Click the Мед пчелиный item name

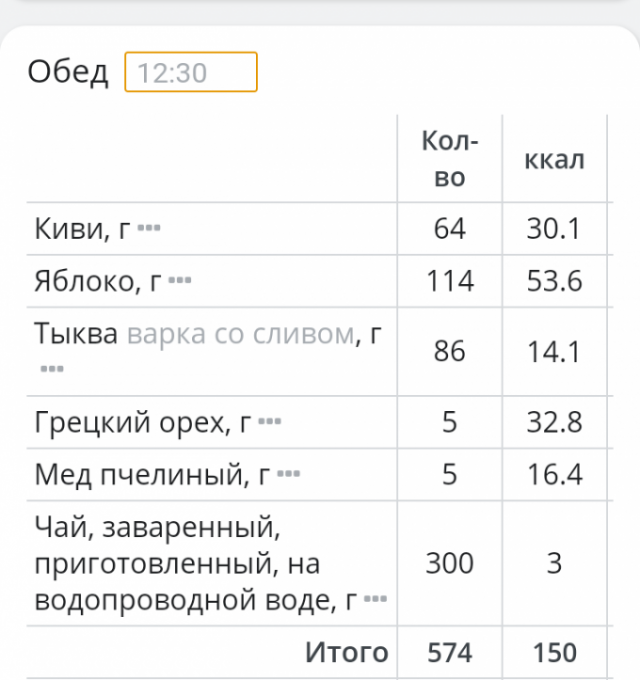[142, 474]
